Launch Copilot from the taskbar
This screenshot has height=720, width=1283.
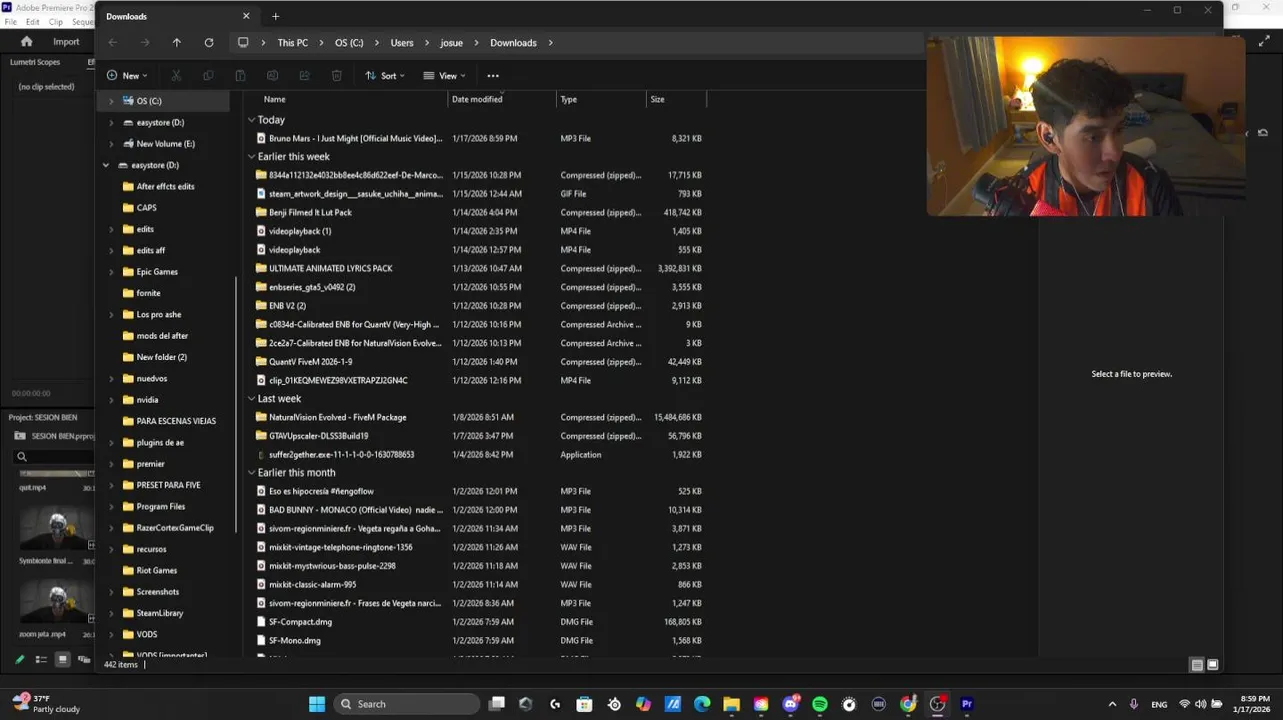644,704
